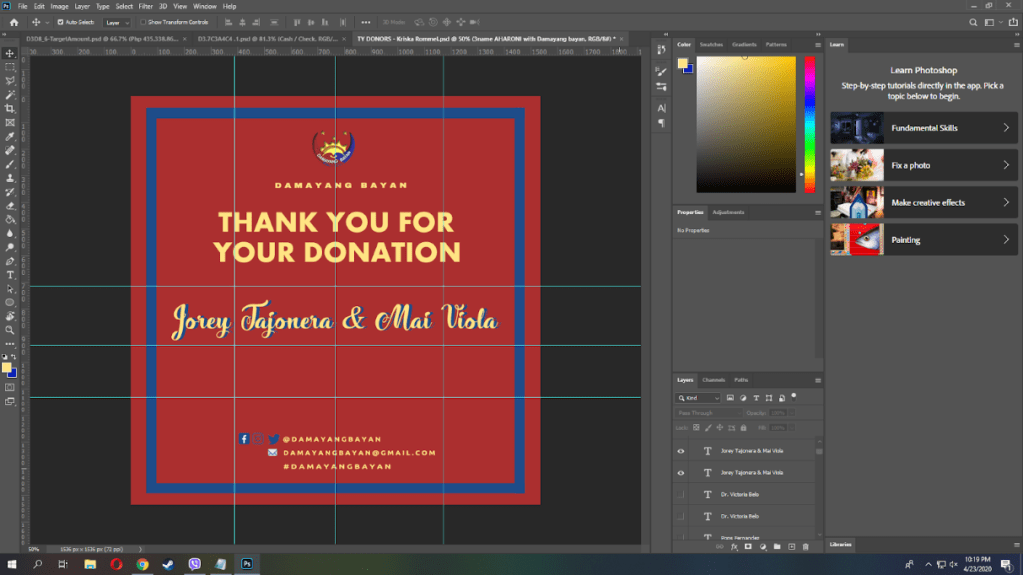Viewport: 1023px width, 575px height.
Task: Click the create new layer icon
Action: pos(791,547)
